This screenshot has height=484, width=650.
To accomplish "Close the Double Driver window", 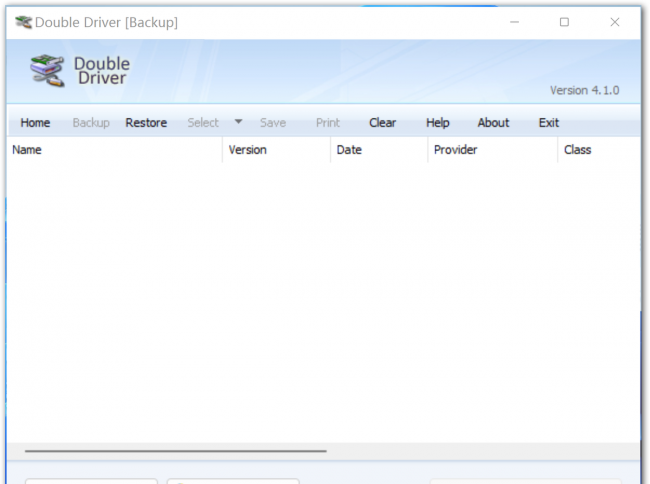I will point(615,22).
